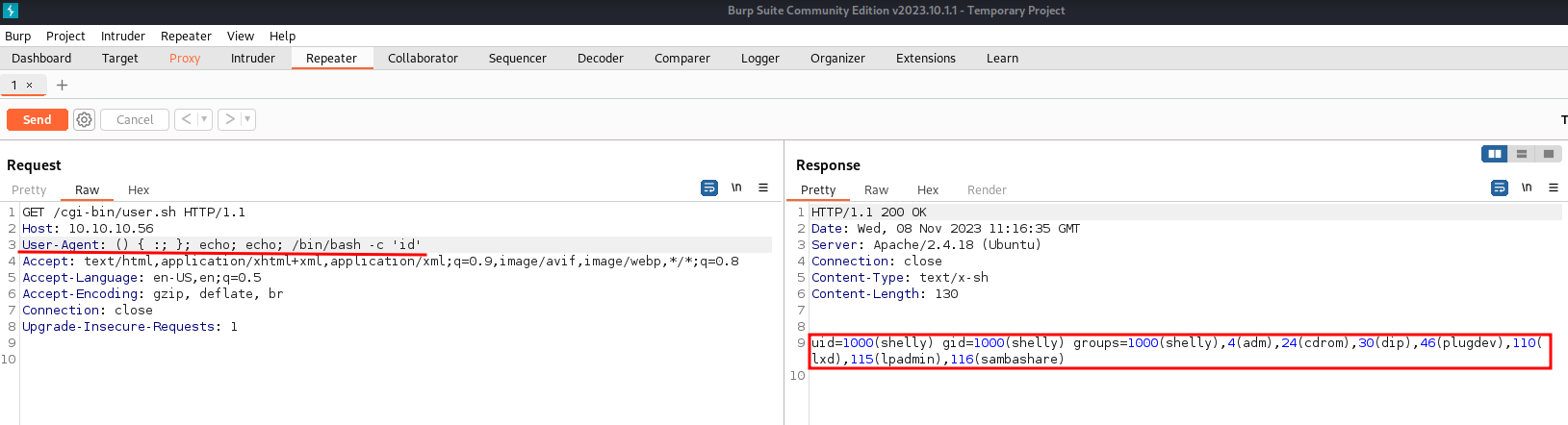This screenshot has width=1568, height=425.
Task: Toggle non-printable characters \n in Request panel
Action: [x=736, y=187]
